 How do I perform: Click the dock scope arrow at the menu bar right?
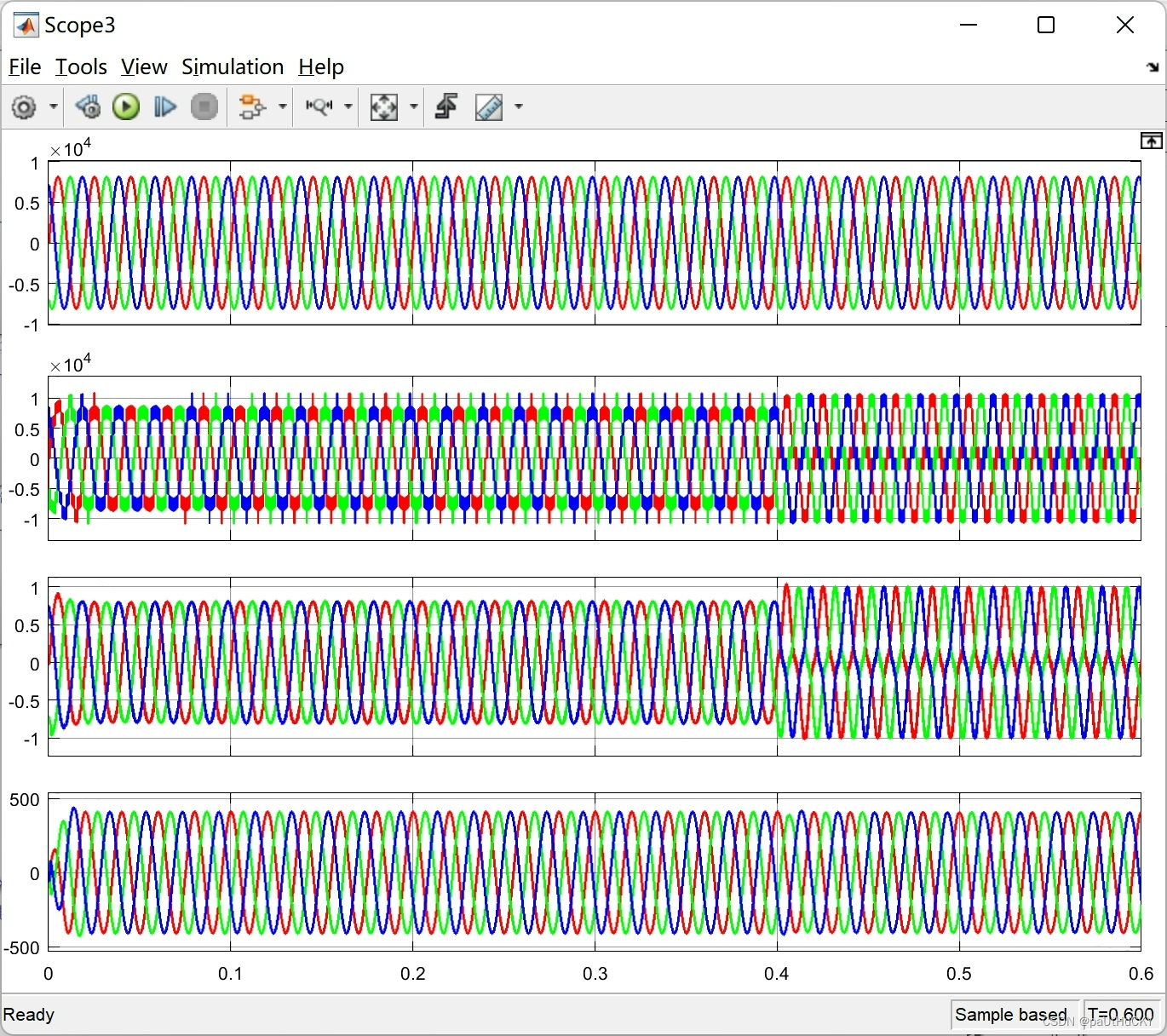(1153, 66)
